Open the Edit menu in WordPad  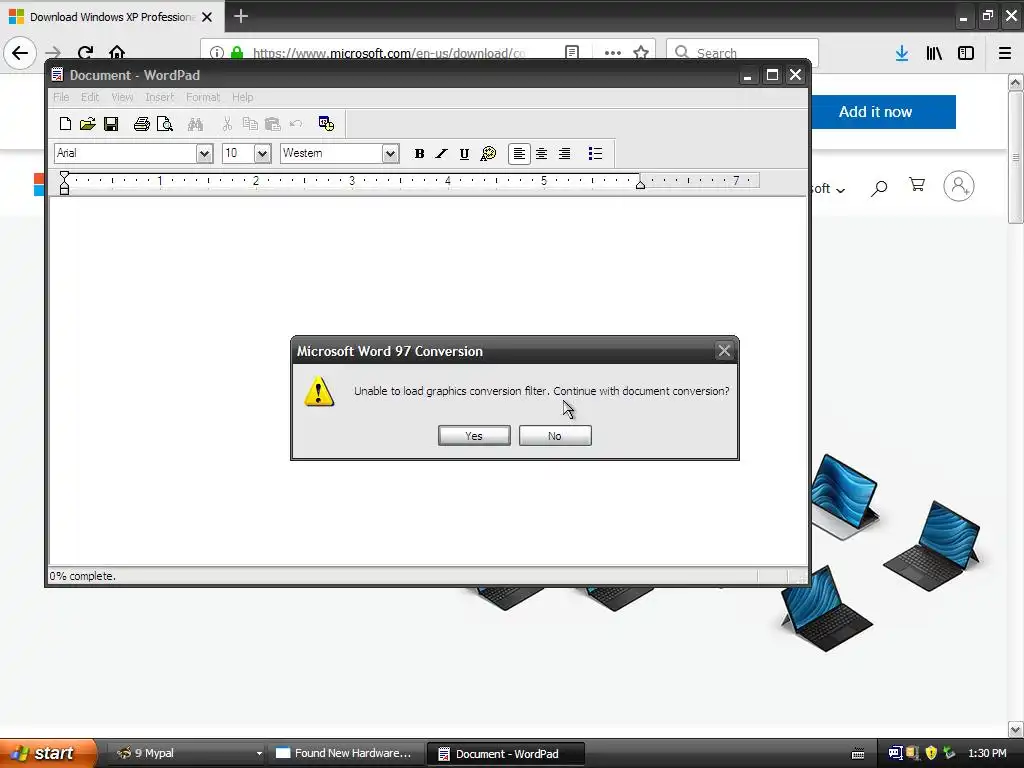tap(90, 97)
